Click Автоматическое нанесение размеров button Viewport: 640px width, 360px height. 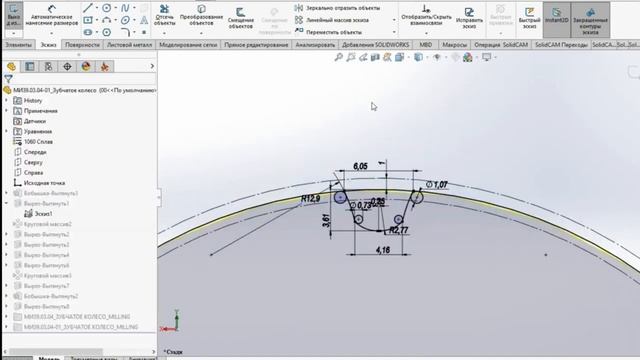click(x=51, y=16)
